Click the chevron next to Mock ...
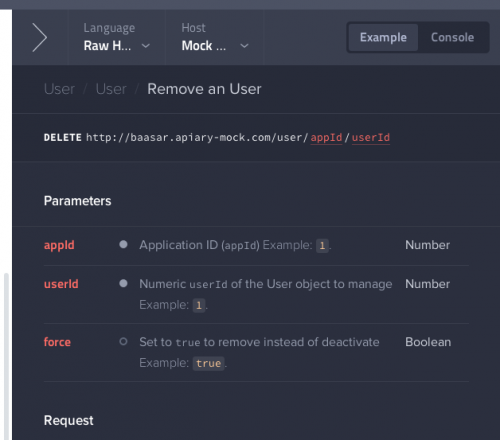 coord(244,46)
